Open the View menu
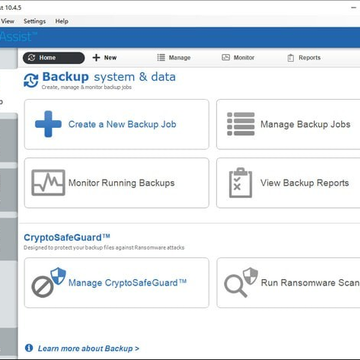 (7, 21)
